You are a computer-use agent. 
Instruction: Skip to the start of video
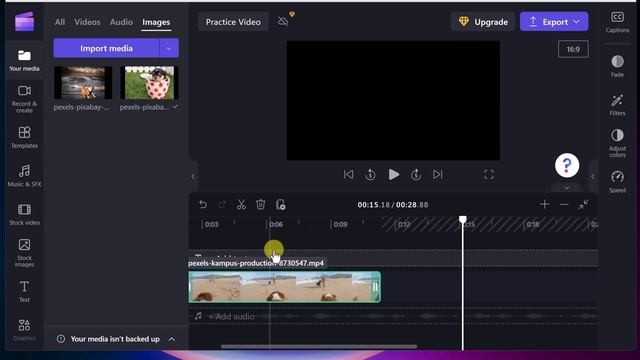tap(348, 175)
